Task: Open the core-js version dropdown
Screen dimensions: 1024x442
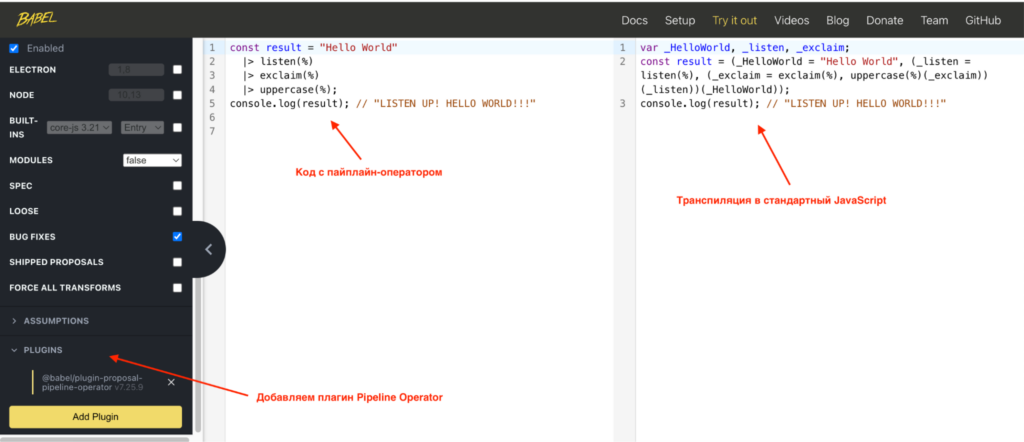Action: 80,127
